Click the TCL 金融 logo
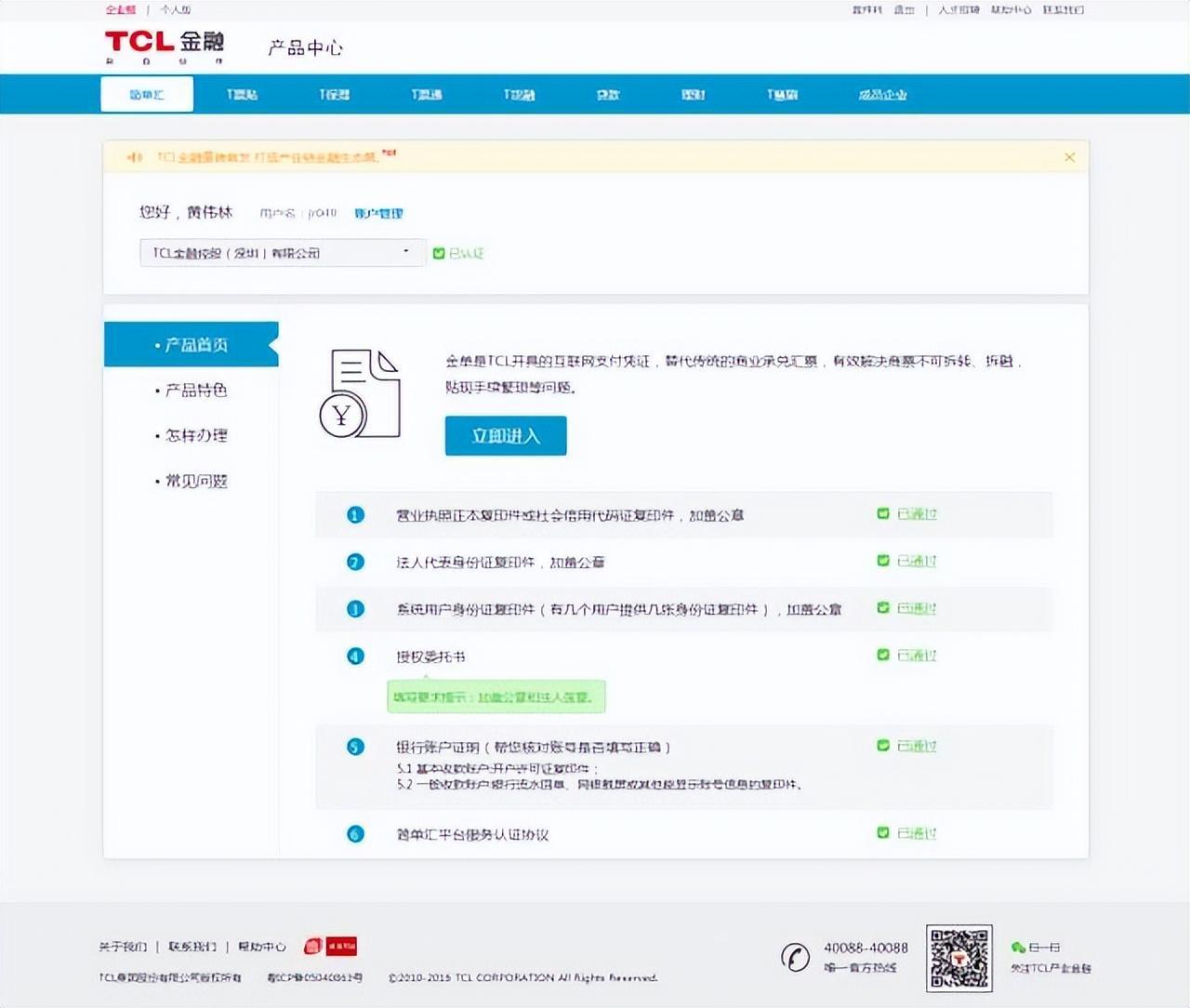 click(165, 46)
